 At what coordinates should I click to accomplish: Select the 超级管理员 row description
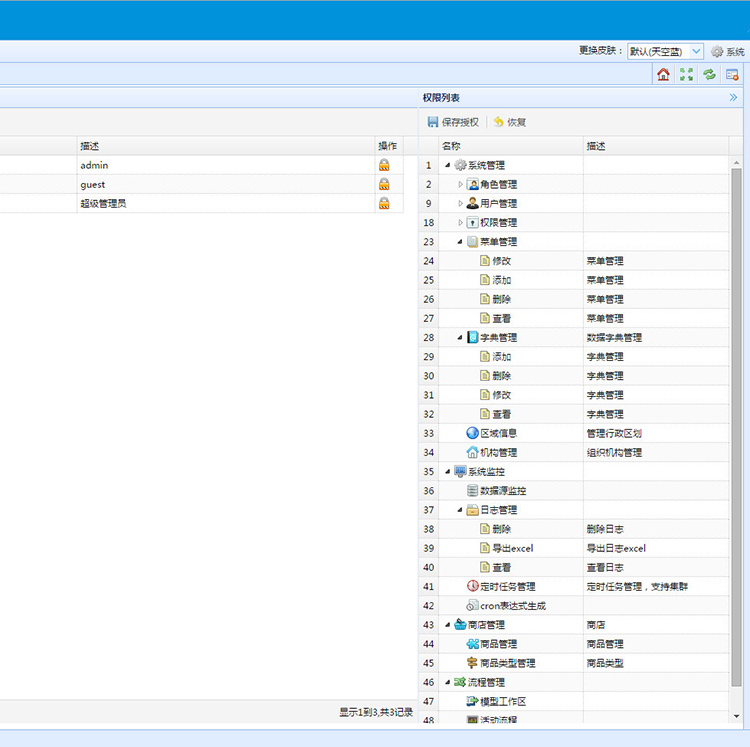tap(103, 203)
